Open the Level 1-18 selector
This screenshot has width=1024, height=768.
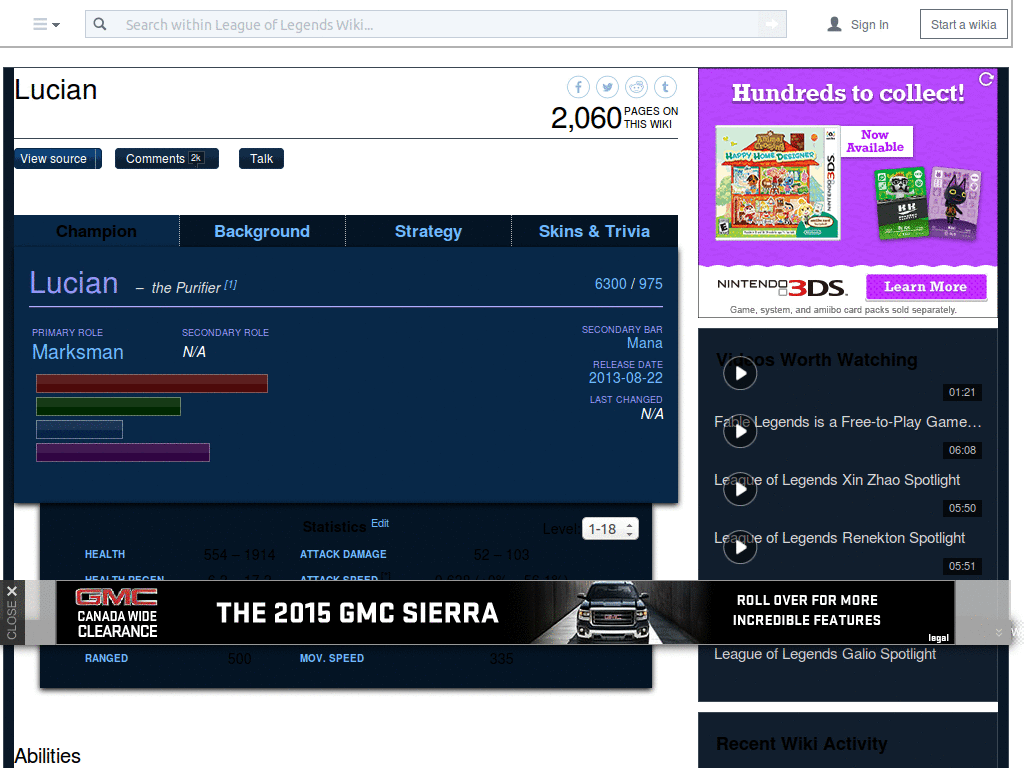coord(610,529)
